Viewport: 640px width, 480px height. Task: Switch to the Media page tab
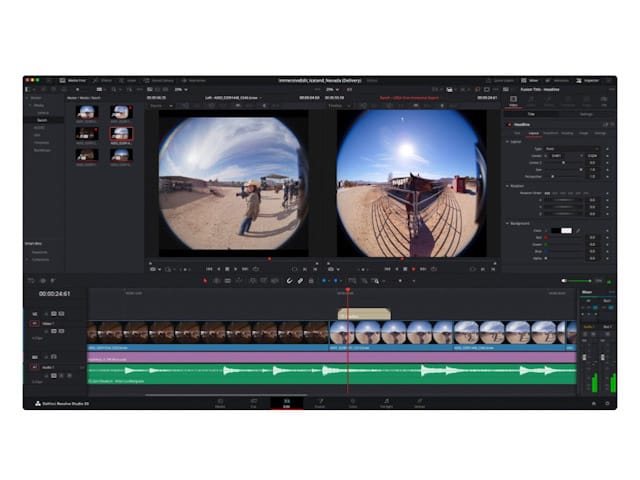pyautogui.click(x=220, y=403)
